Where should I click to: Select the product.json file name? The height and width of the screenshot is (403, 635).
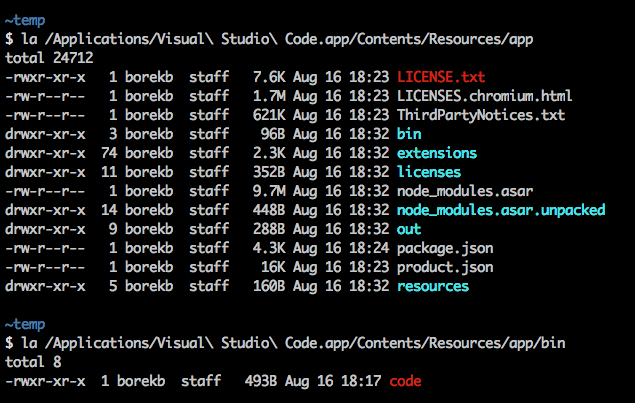point(445,267)
